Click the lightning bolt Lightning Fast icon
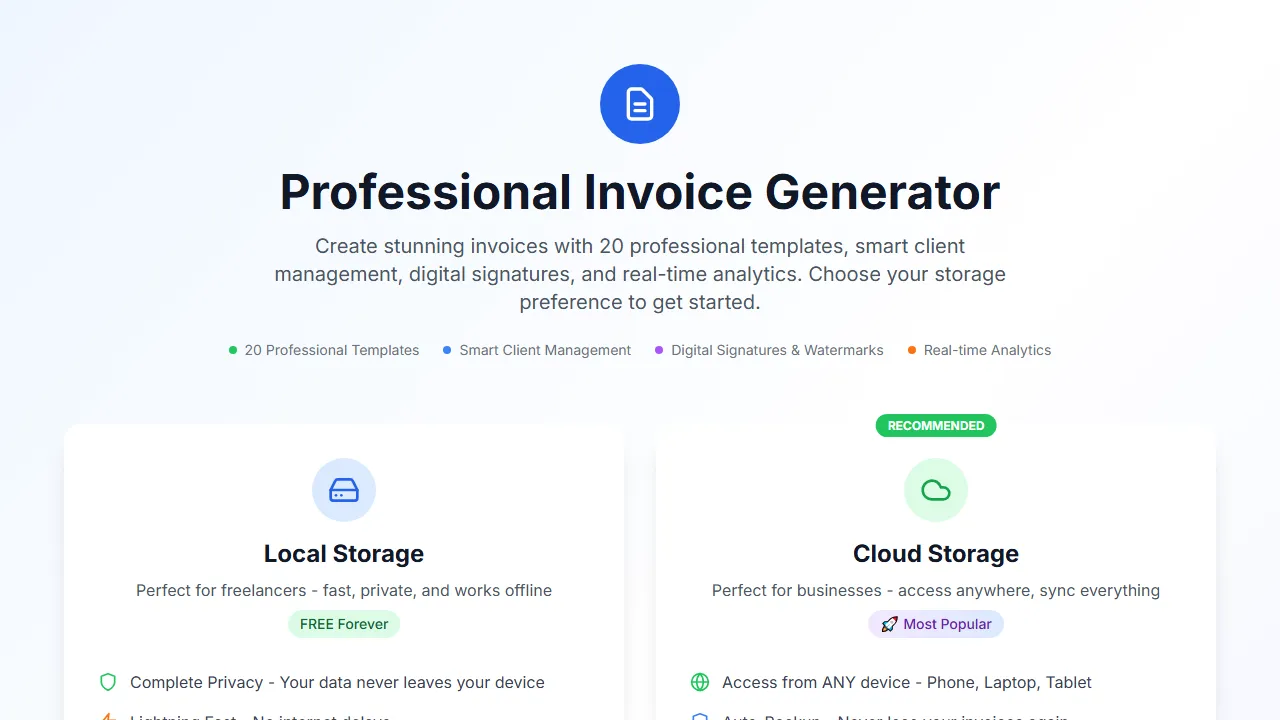This screenshot has height=720, width=1280. pos(108,716)
